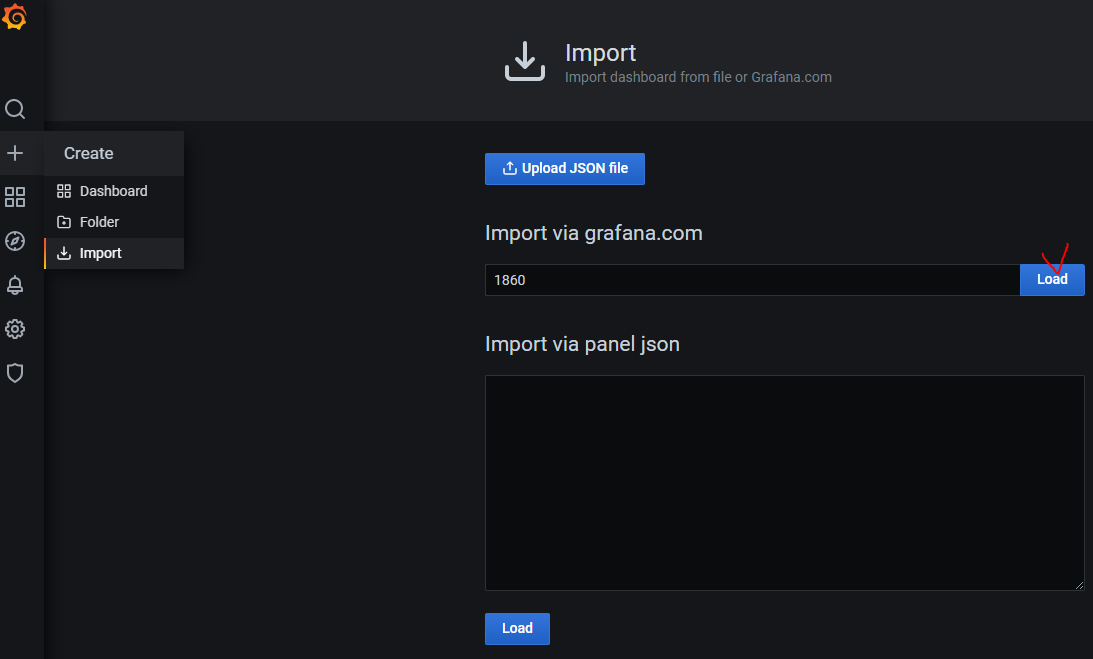
Task: Click the Load button below panel json
Action: coord(517,629)
